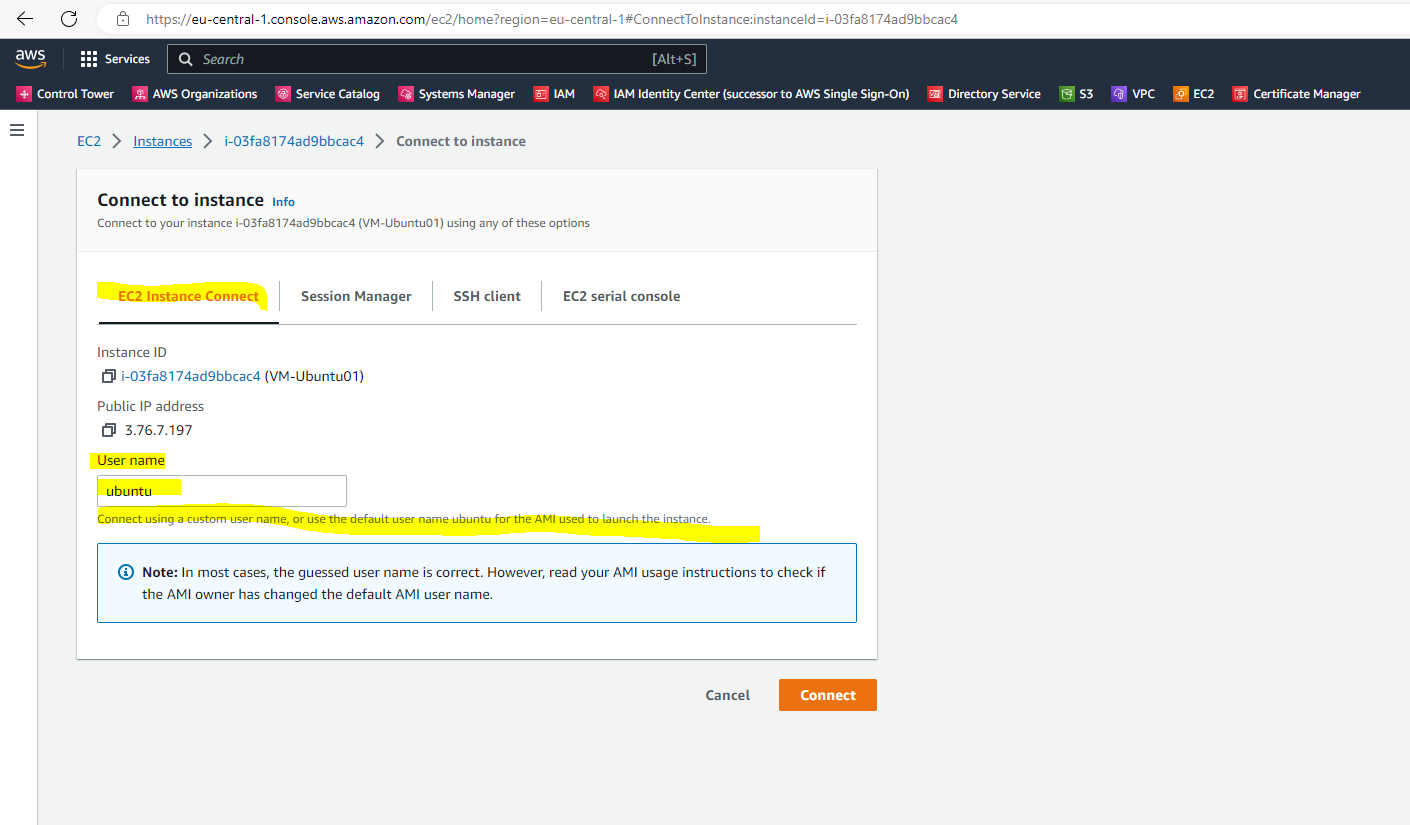Open the Services grid menu
The height and width of the screenshot is (825, 1410).
coord(114,58)
